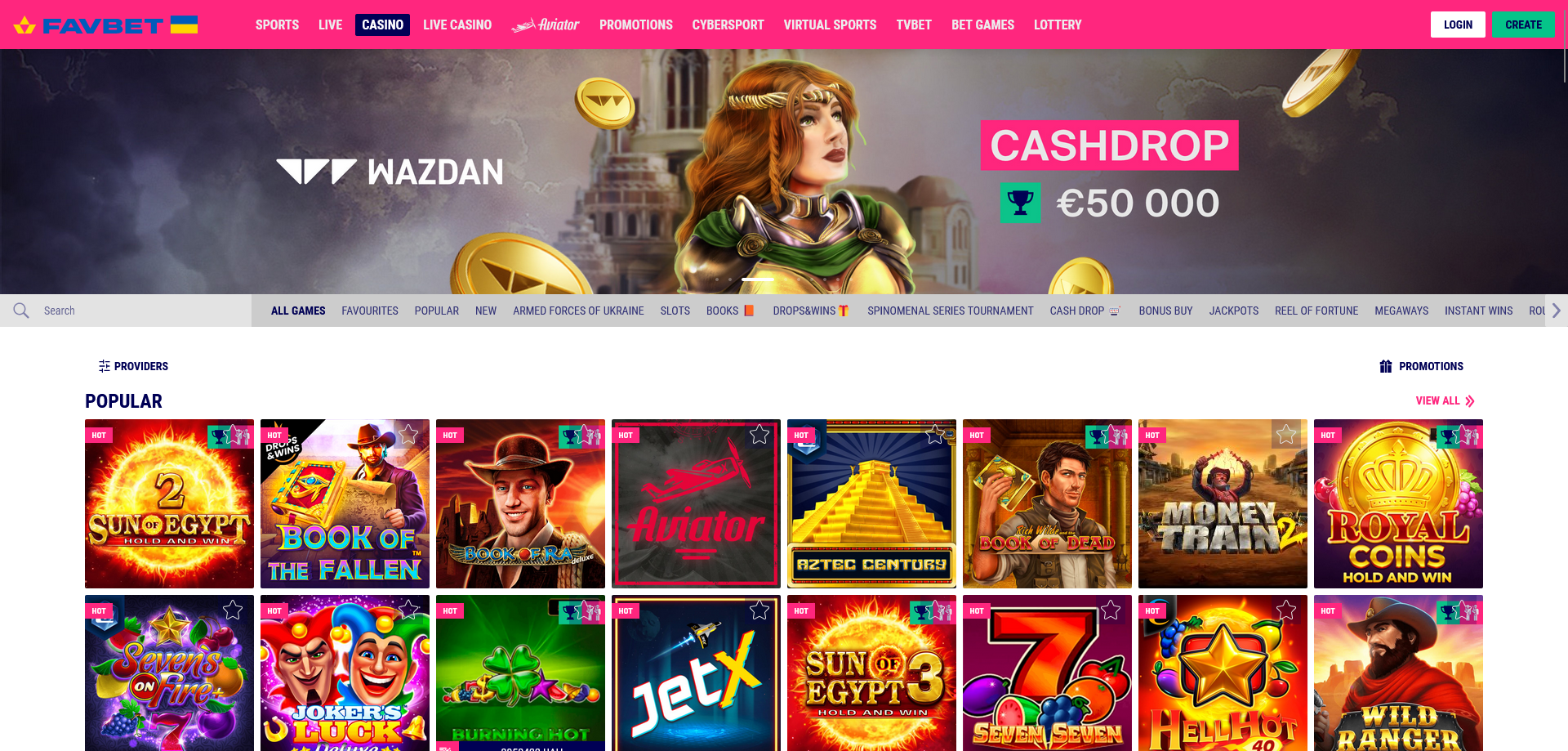This screenshot has height=751, width=1568.
Task: Toggle favourite star on Aviator game
Action: point(759,435)
